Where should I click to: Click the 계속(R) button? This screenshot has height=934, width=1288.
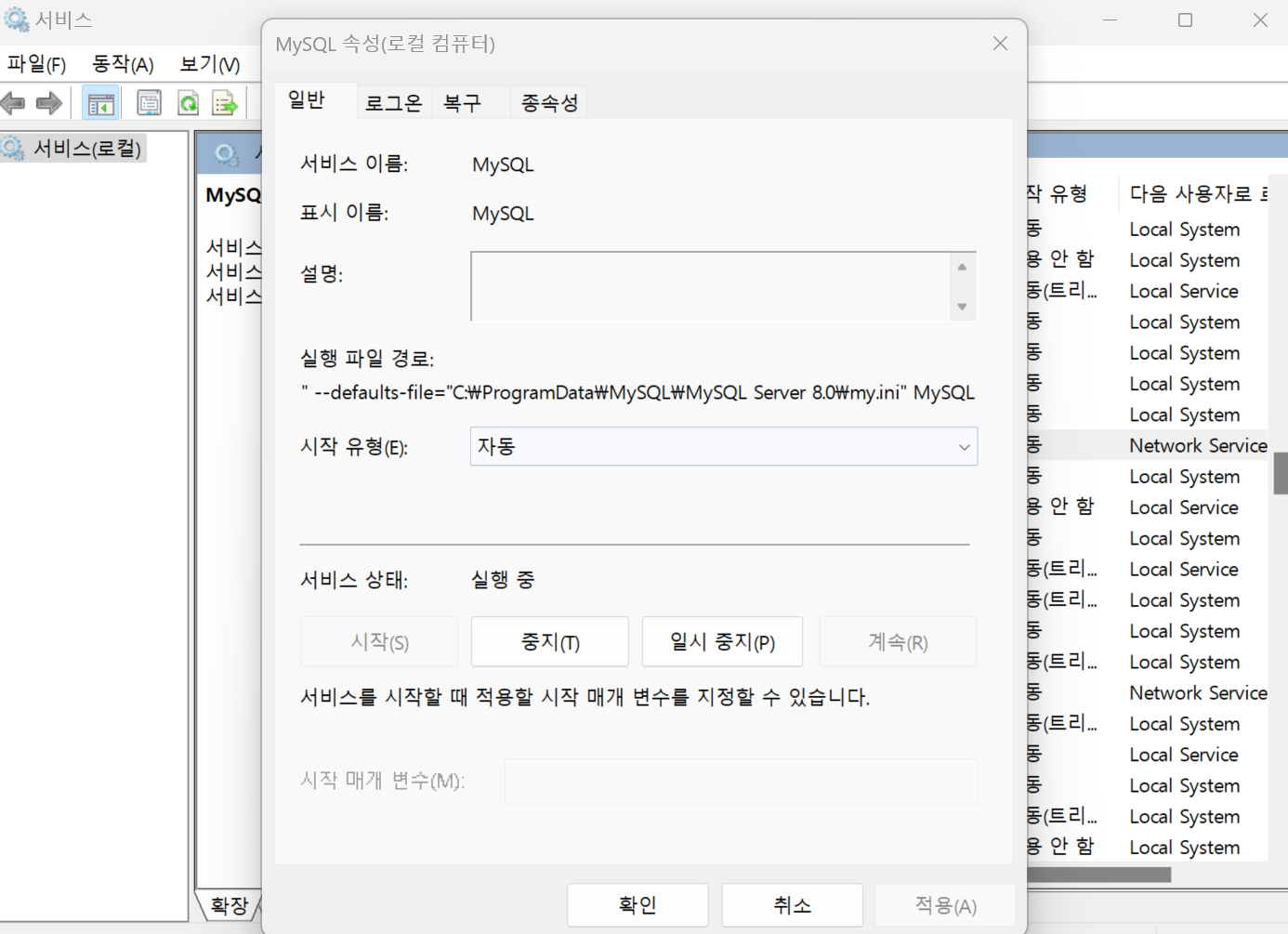coord(898,642)
